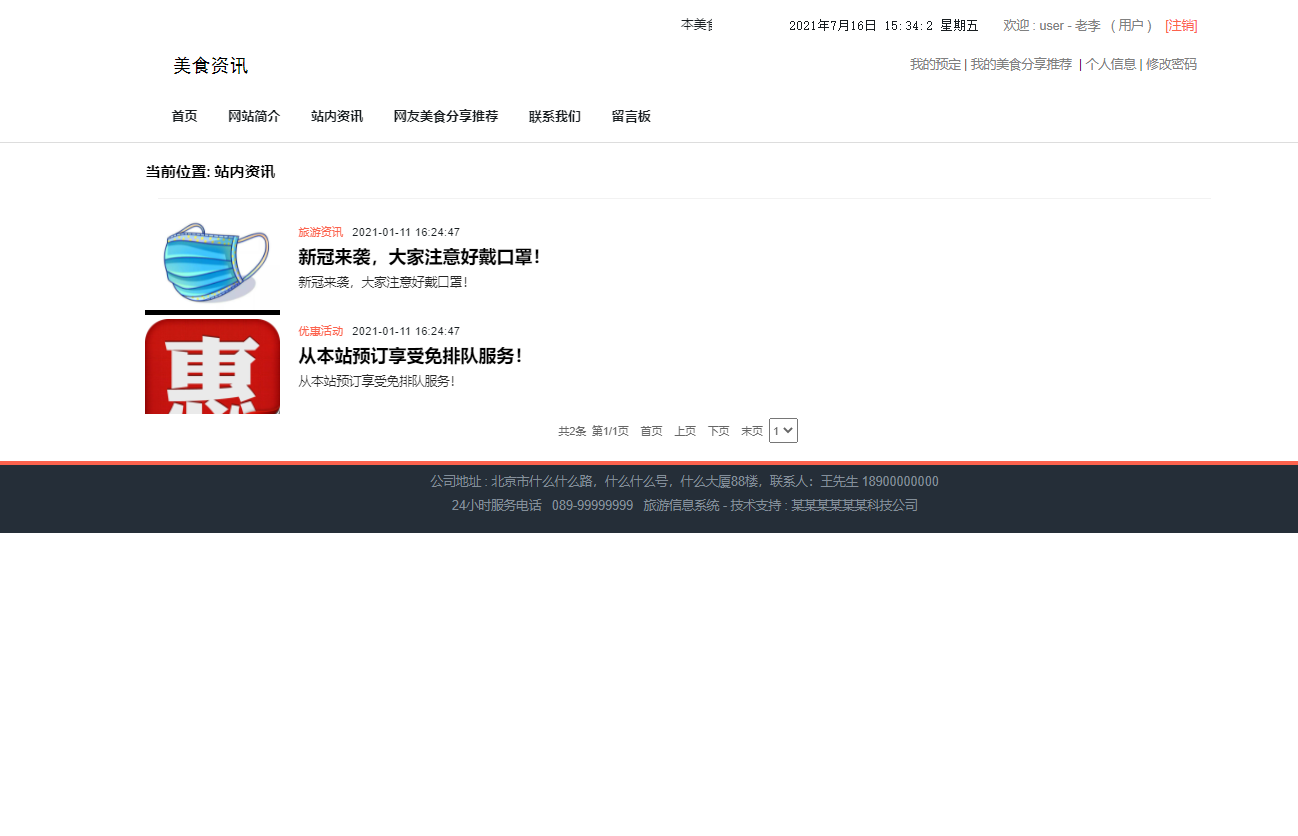The width and height of the screenshot is (1298, 836).
Task: Open article 新冠来袭，大家注意好戴口罩!
Action: pos(418,256)
